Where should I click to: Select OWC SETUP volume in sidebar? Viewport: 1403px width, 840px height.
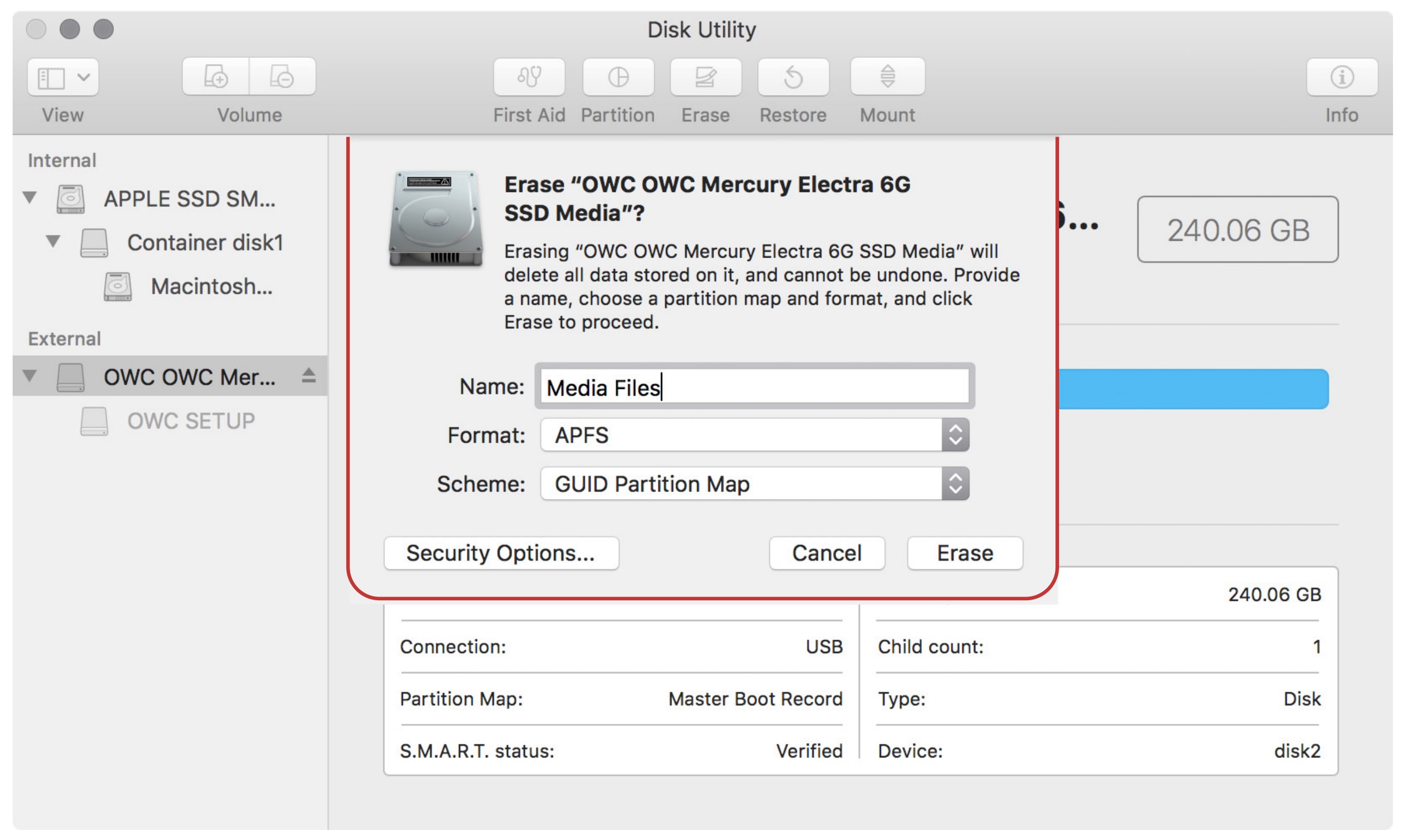(x=190, y=421)
